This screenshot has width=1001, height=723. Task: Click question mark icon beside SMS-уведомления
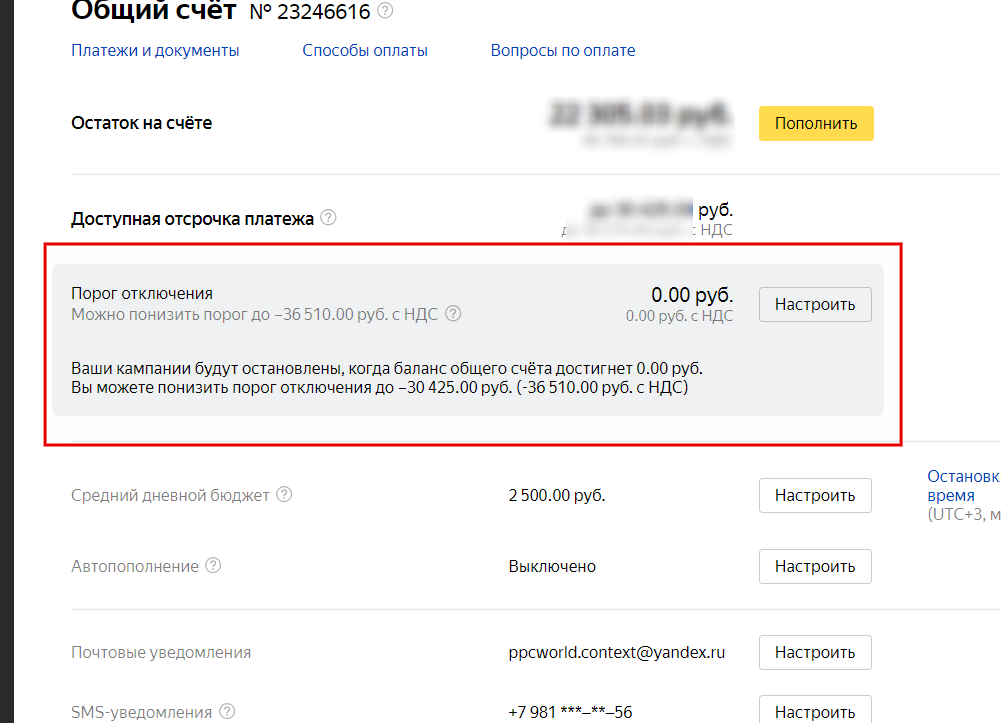(227, 712)
